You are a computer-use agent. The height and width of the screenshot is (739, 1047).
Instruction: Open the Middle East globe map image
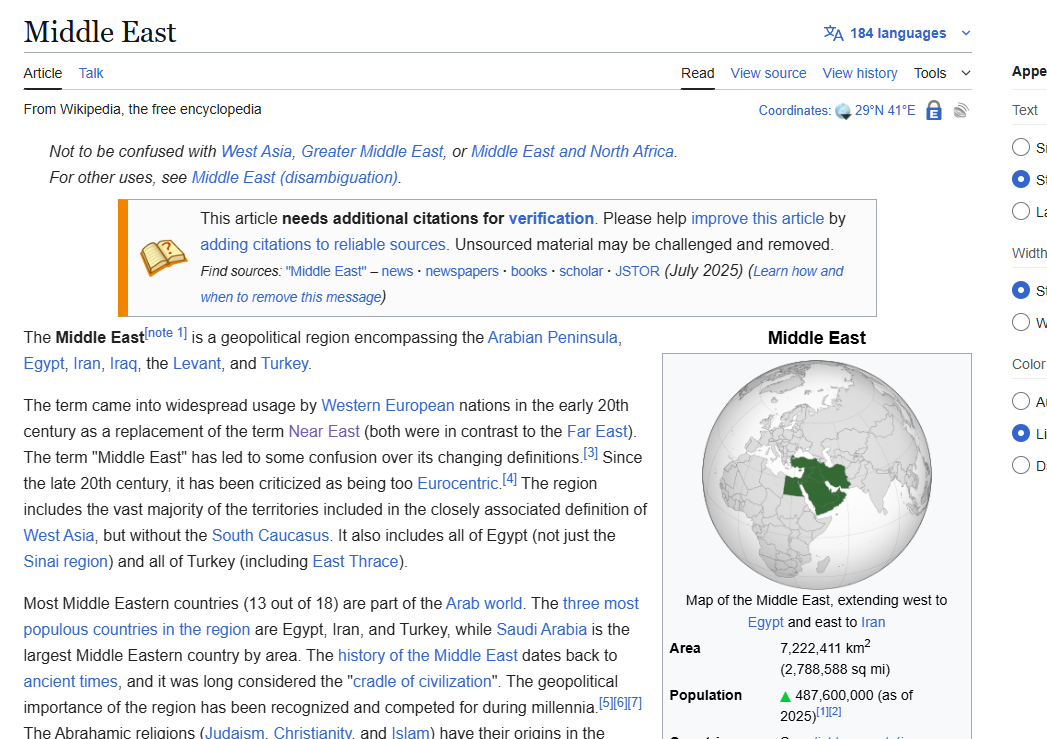pos(817,473)
